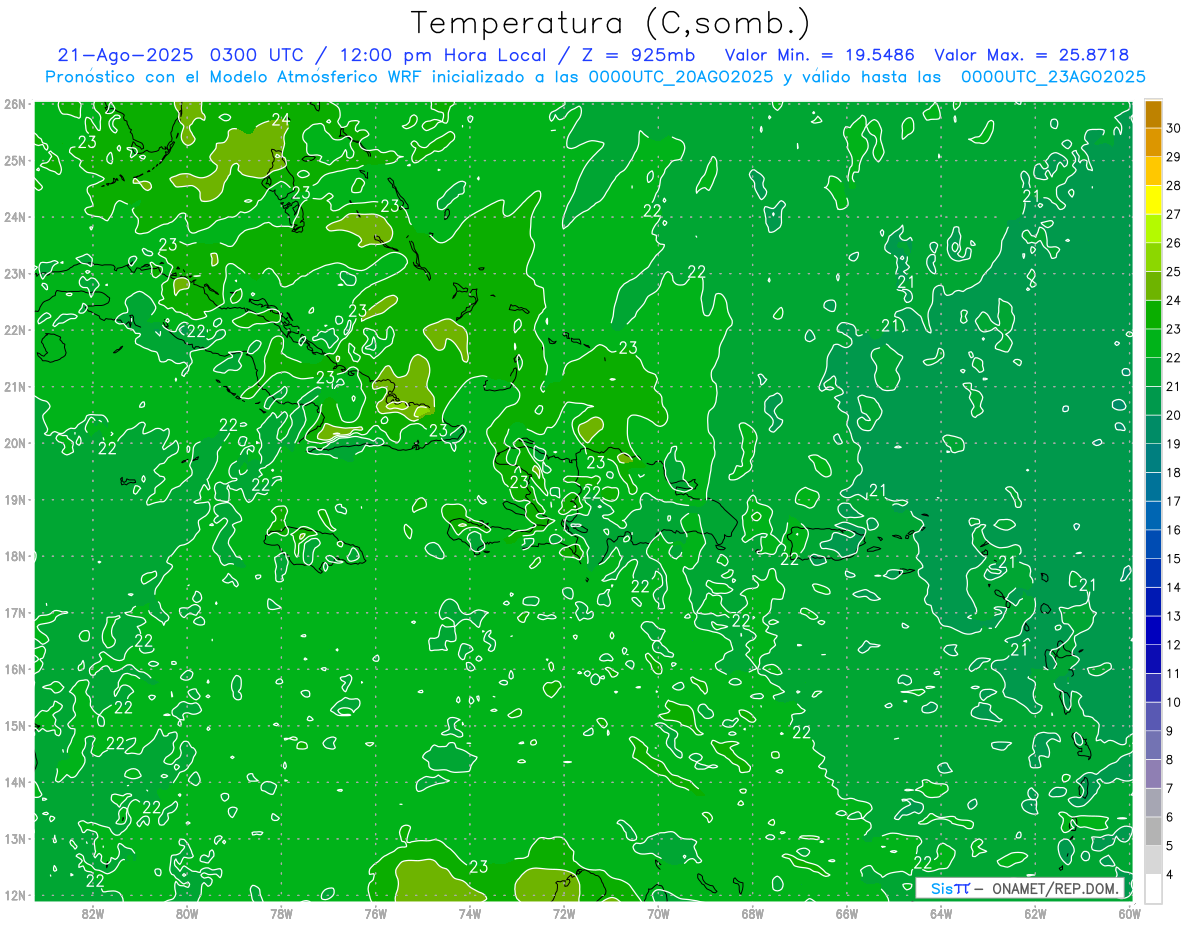Screen dimensions: 1200x927
Task: Click the "66W" longitude axis label
Action: (847, 913)
